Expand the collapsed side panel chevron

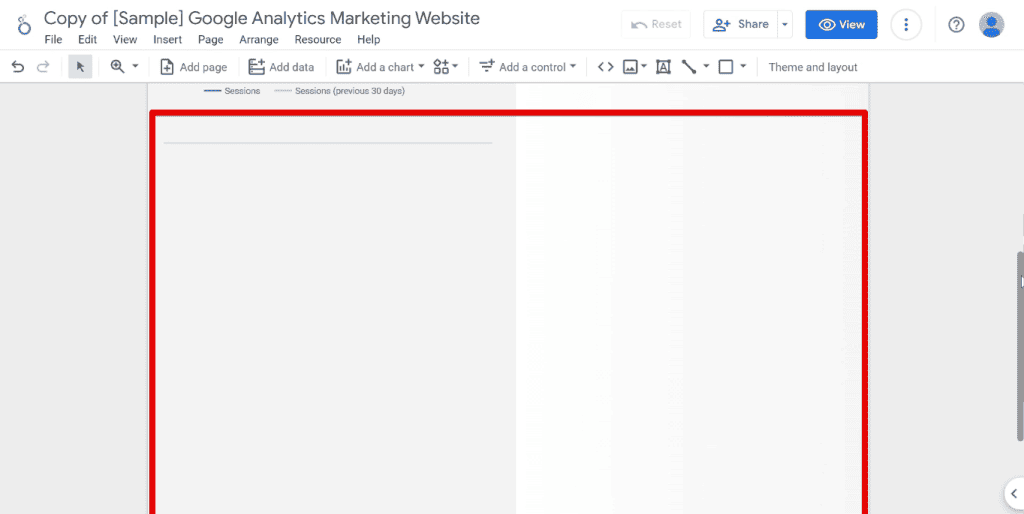coord(1014,493)
